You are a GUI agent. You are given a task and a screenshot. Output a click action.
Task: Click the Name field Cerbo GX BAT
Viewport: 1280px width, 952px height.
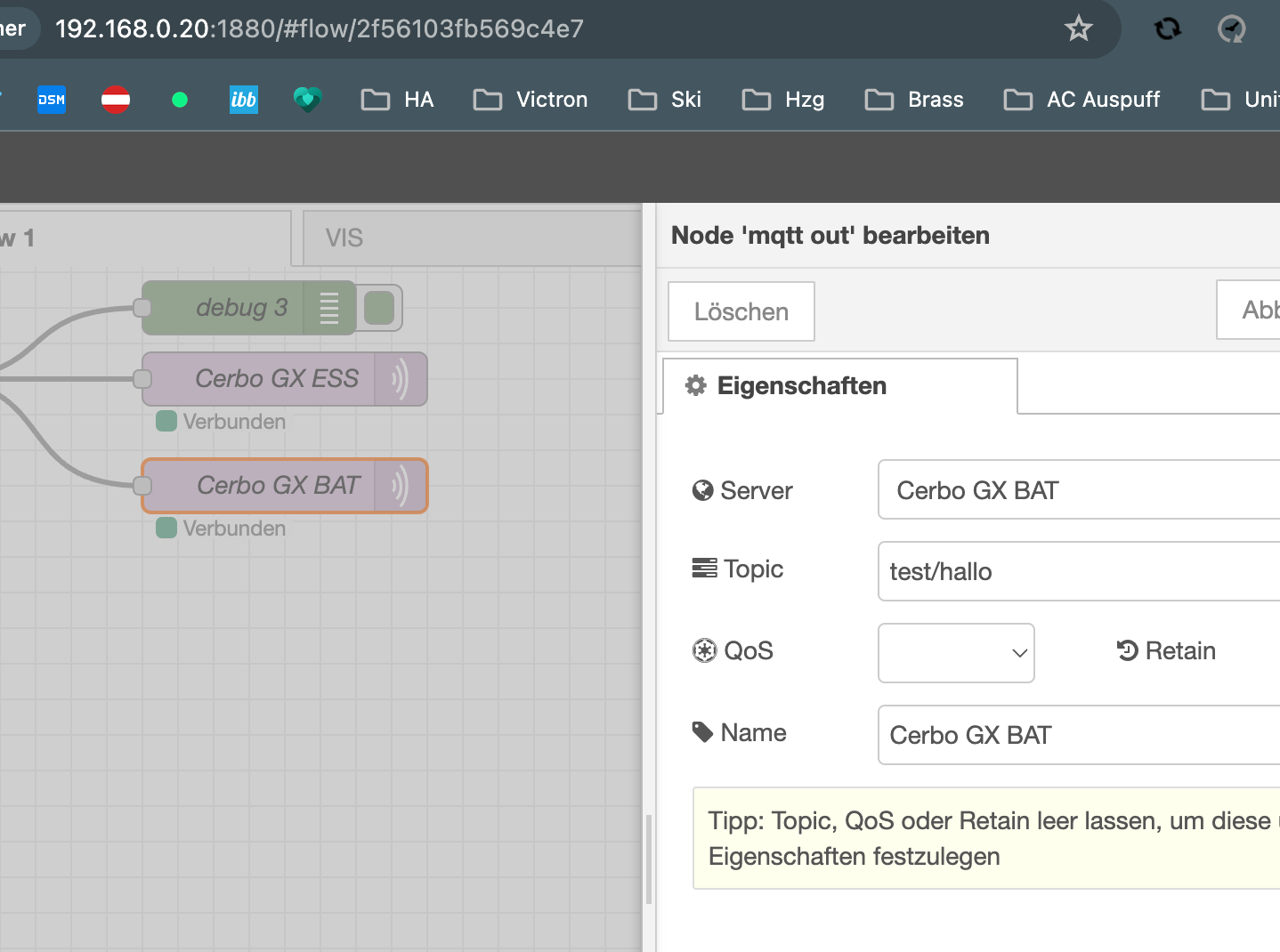[1079, 735]
